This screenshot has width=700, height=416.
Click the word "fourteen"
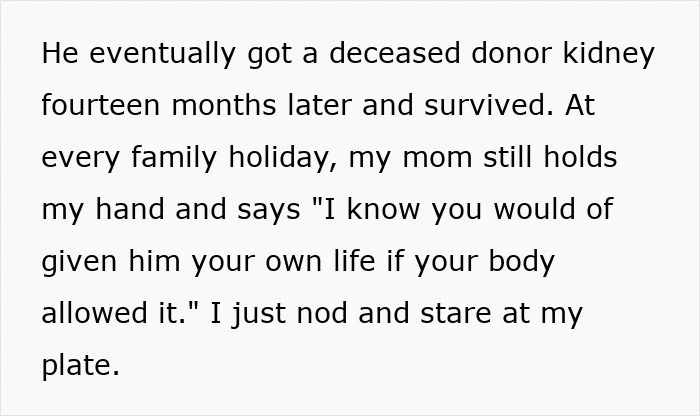[100, 105]
